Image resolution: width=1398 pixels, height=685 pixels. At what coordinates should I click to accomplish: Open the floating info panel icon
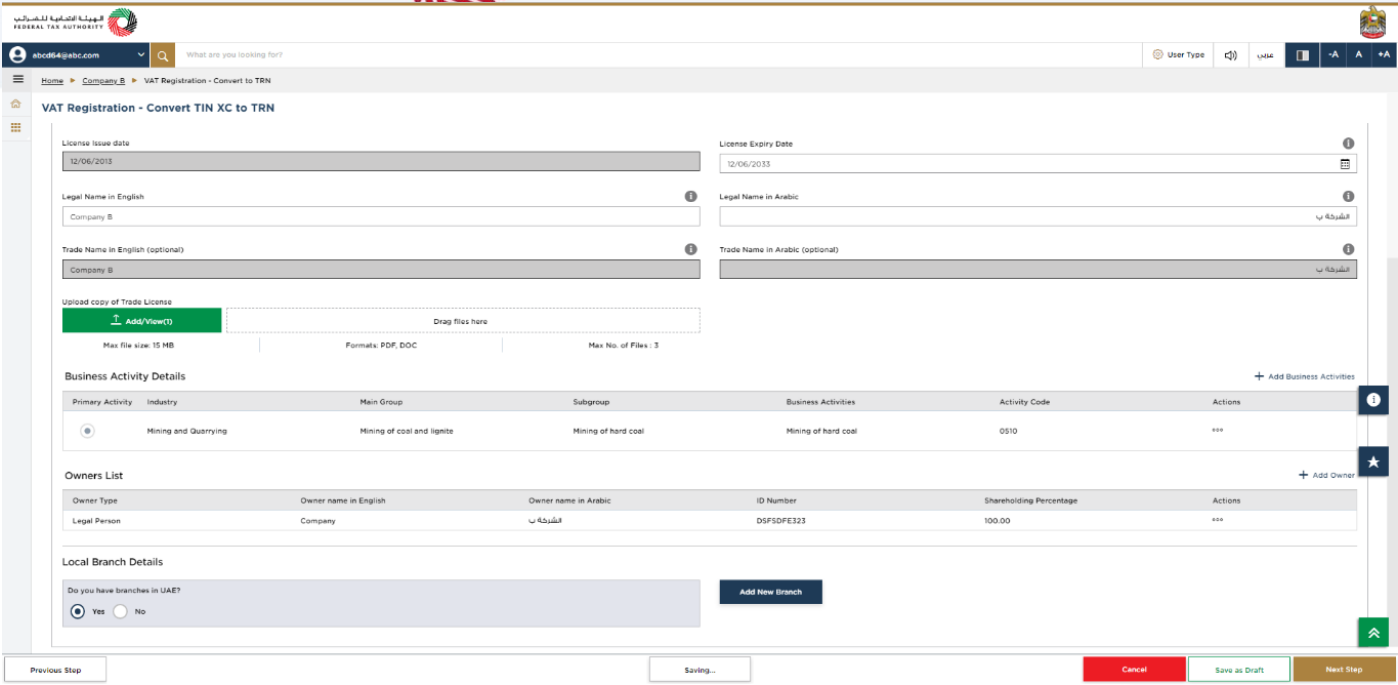pyautogui.click(x=1373, y=399)
